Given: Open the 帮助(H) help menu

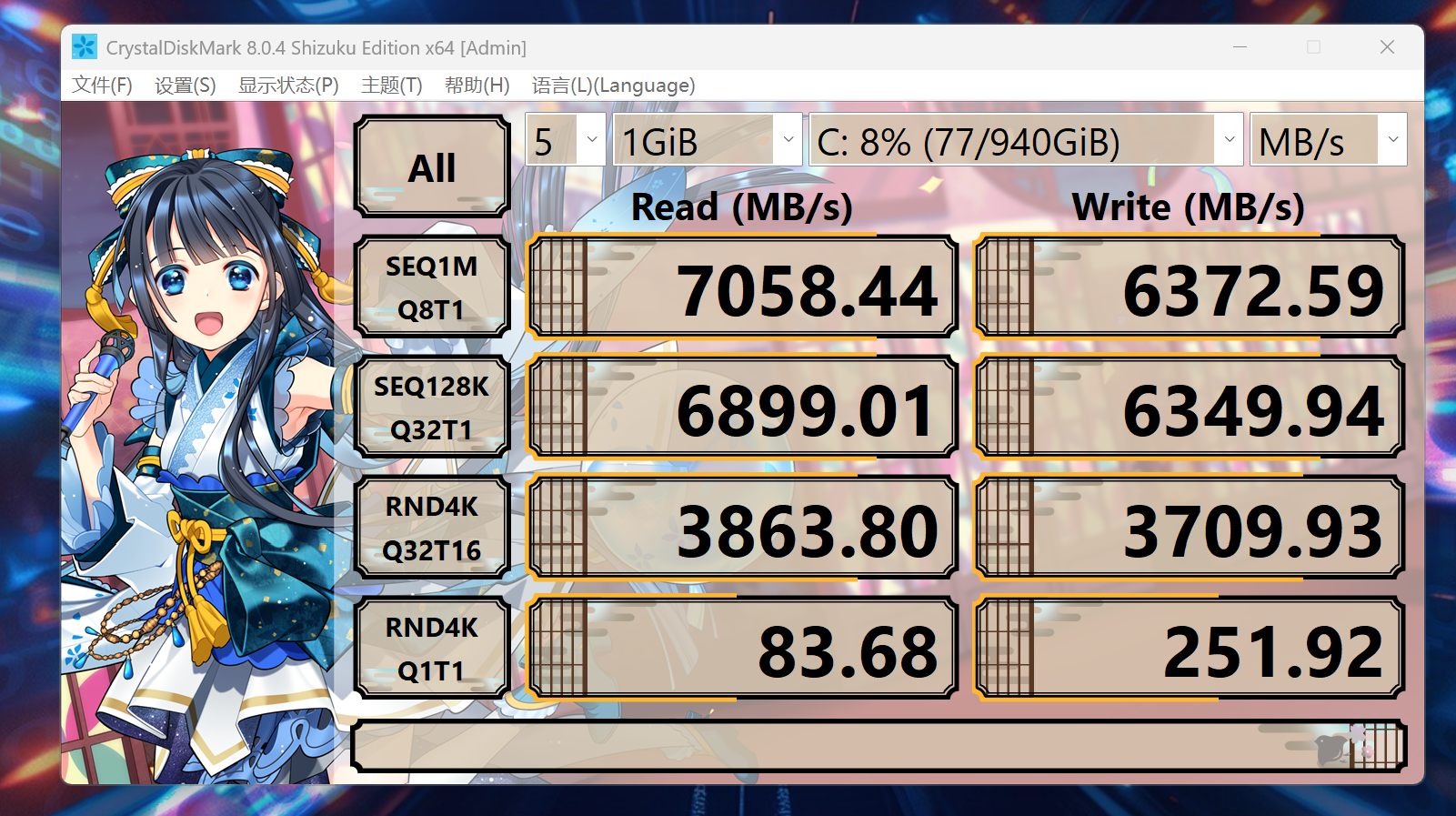Looking at the screenshot, I should 477,86.
